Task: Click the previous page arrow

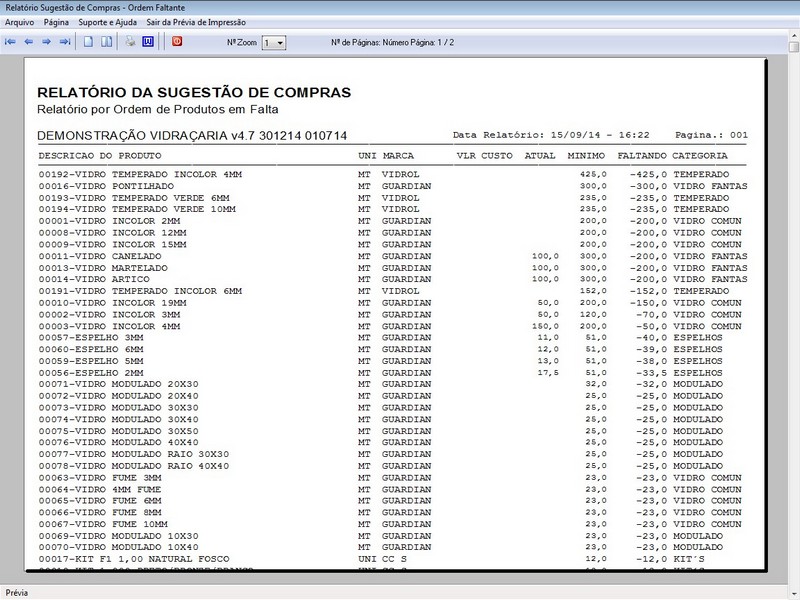Action: (29, 42)
